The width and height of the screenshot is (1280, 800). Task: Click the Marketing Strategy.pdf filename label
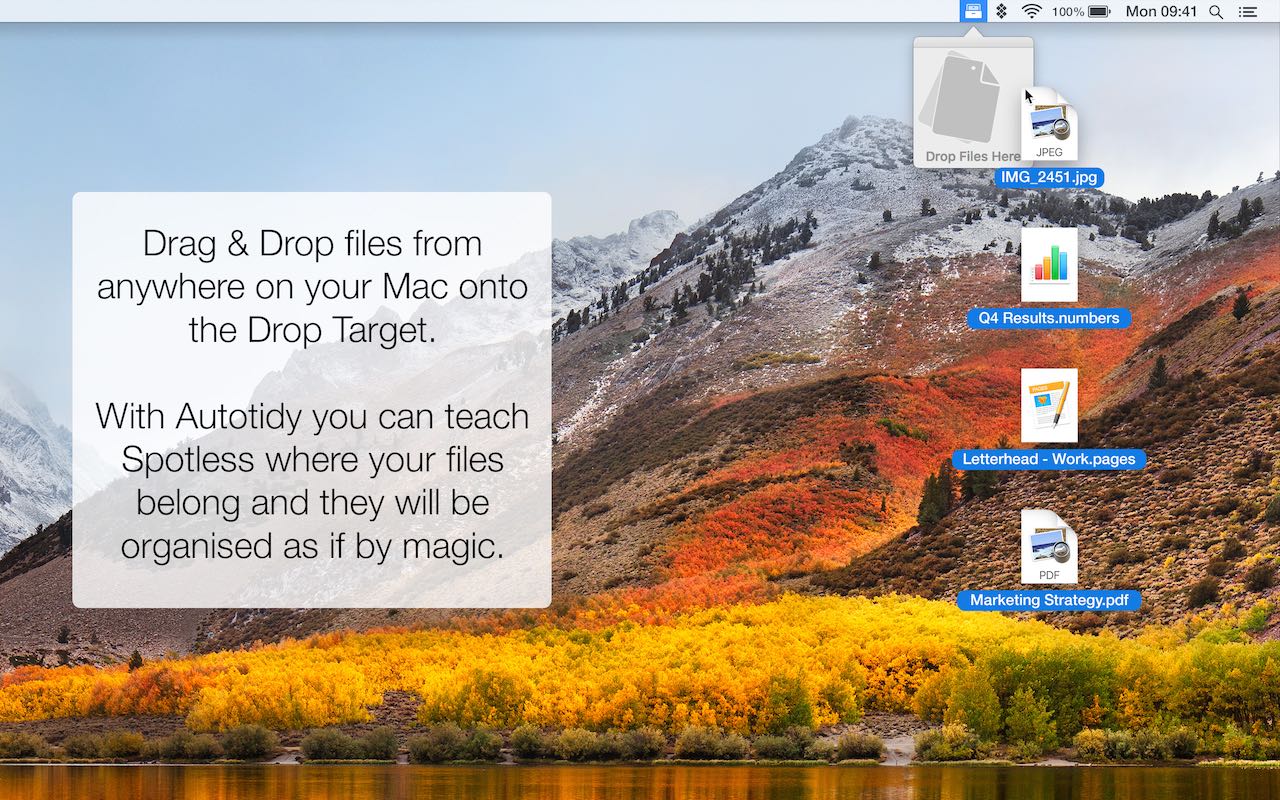(x=1049, y=600)
